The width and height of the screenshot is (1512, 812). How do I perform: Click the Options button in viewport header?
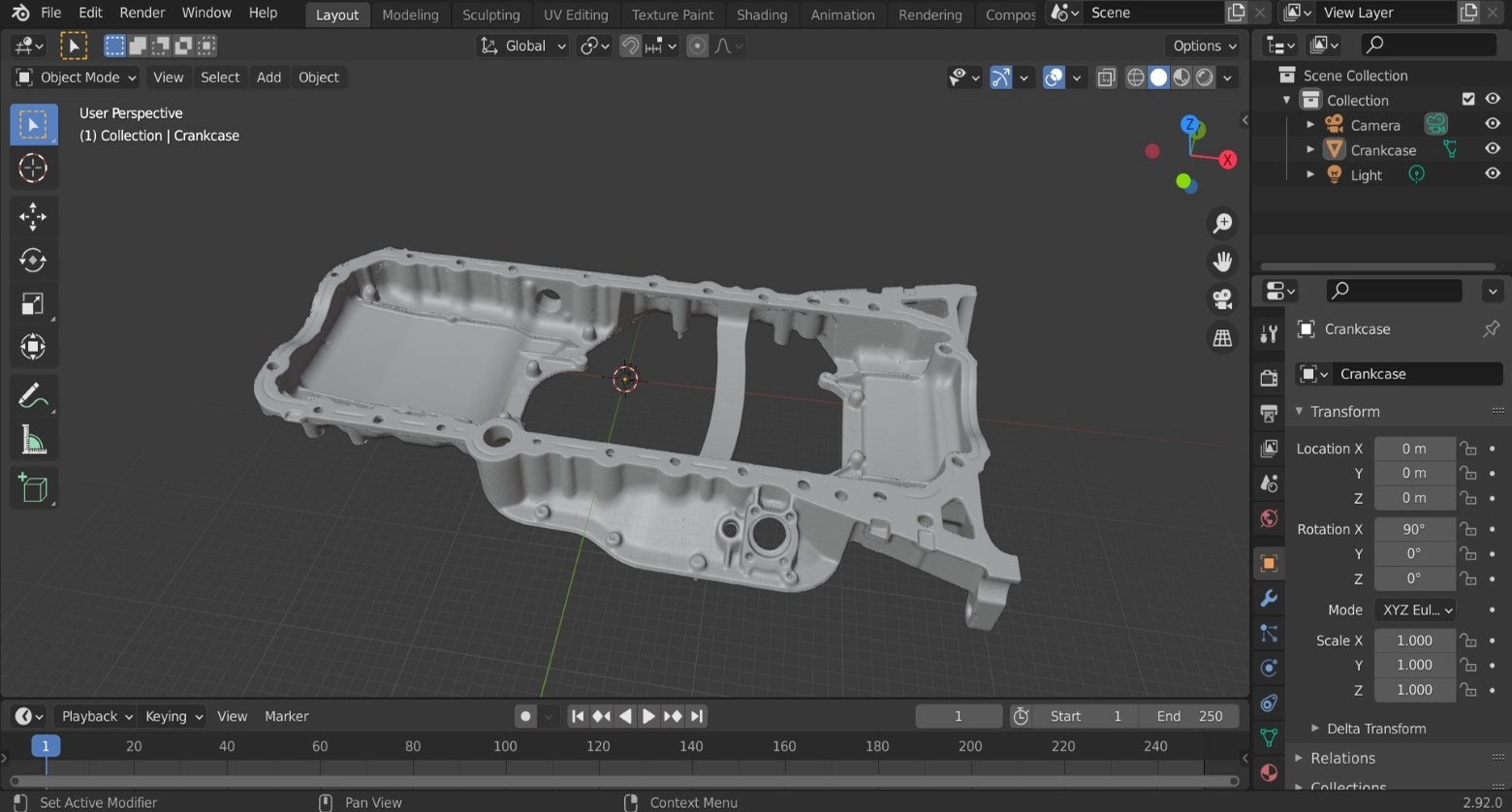[1204, 46]
